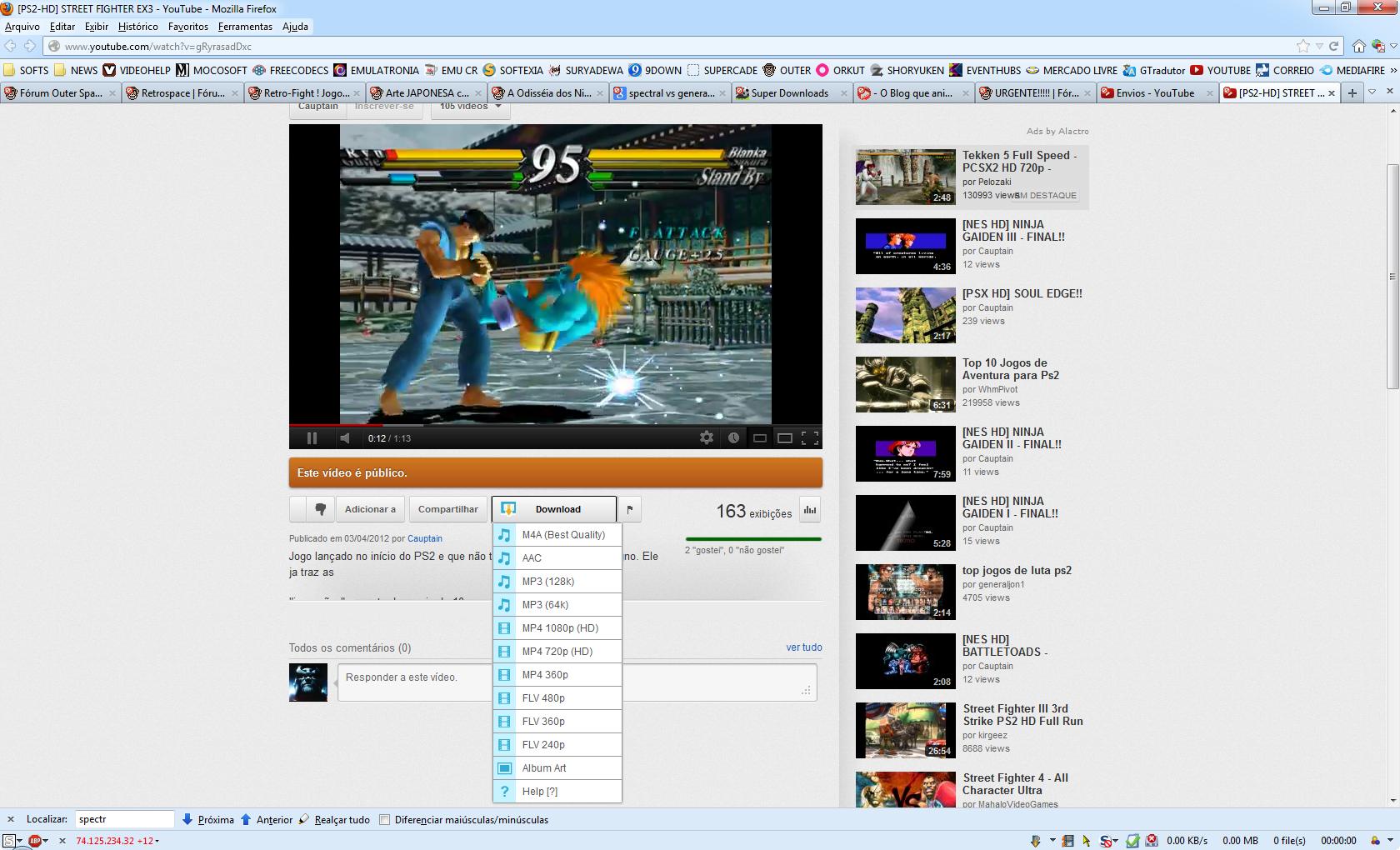Enter fullscreen mode on the video

tap(809, 437)
